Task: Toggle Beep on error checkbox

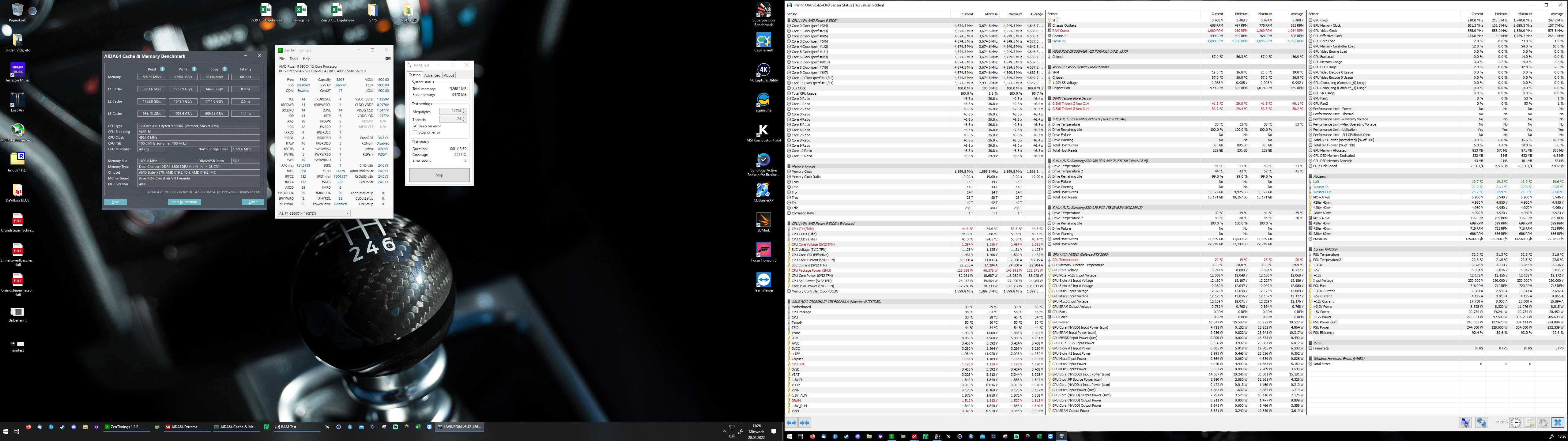Action: [415, 126]
